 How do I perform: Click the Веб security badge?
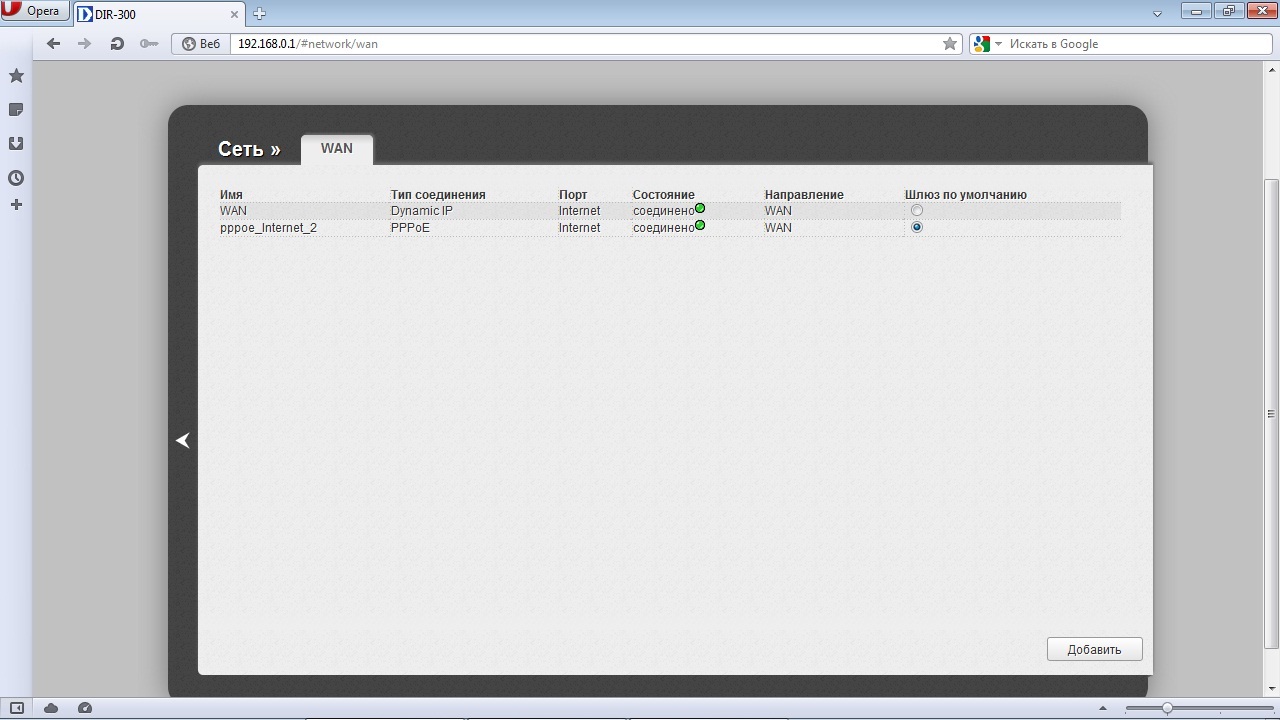(201, 44)
